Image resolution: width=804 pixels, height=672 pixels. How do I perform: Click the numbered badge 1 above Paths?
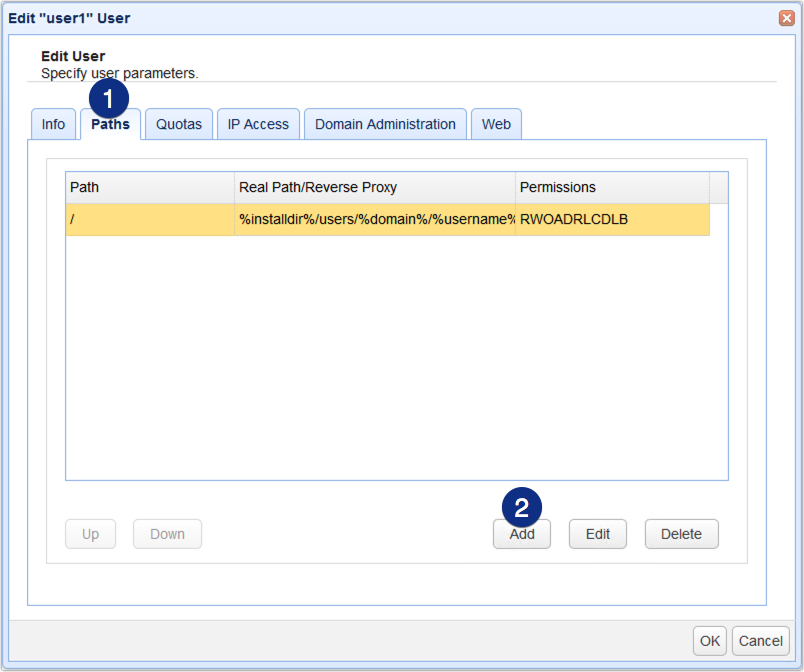108,97
